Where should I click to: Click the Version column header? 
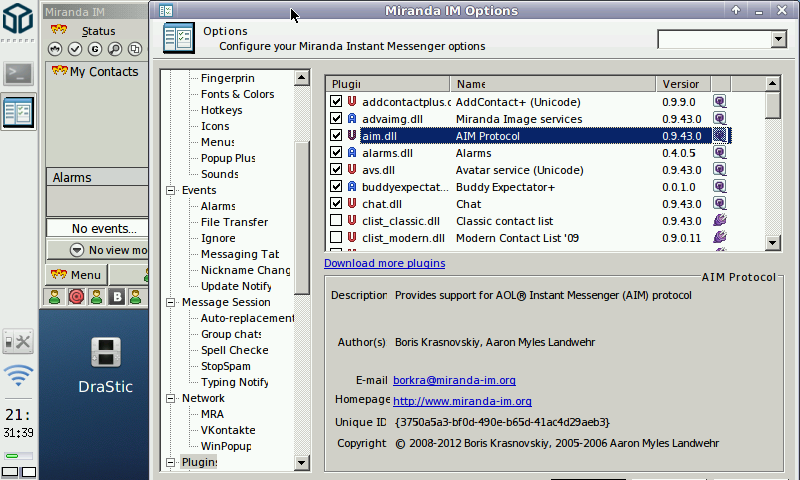coord(681,84)
